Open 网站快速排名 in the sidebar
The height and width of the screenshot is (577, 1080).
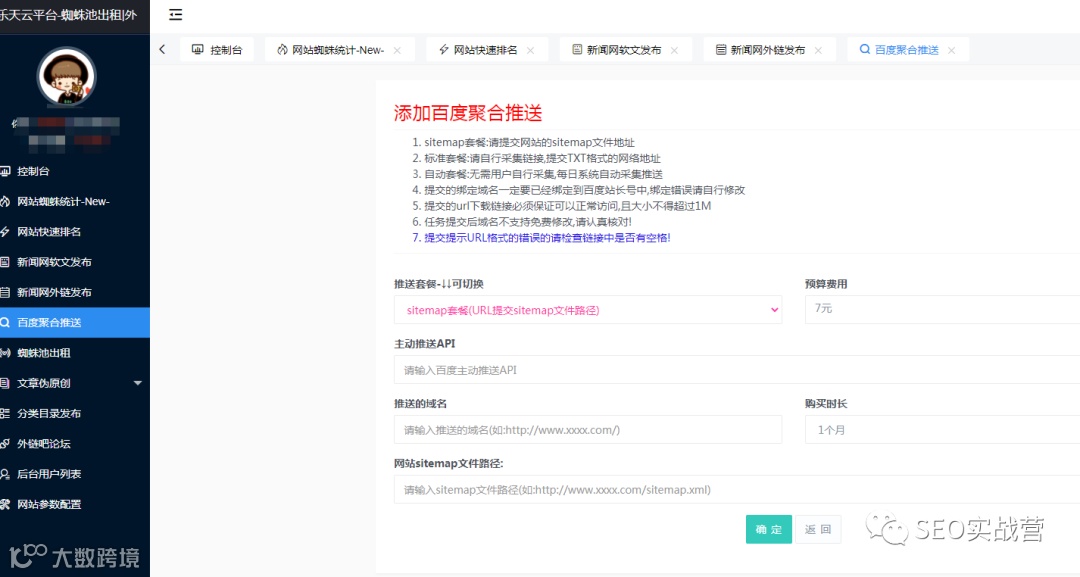74,232
